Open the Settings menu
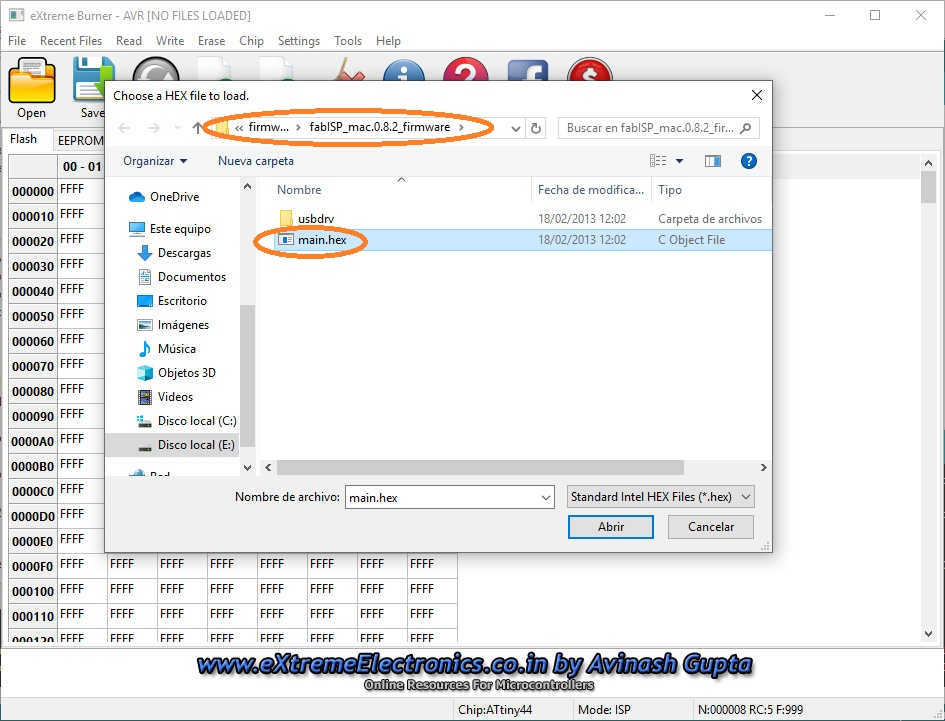This screenshot has height=721, width=945. pos(299,41)
